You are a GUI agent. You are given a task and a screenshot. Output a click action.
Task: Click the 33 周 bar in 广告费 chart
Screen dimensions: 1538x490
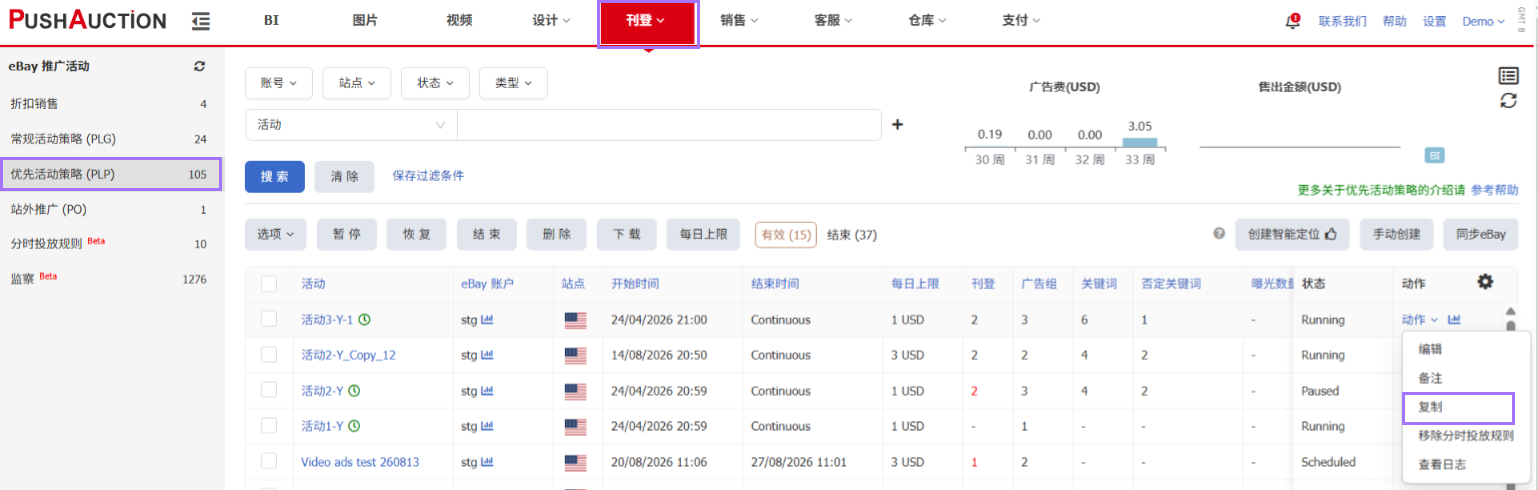point(1140,142)
